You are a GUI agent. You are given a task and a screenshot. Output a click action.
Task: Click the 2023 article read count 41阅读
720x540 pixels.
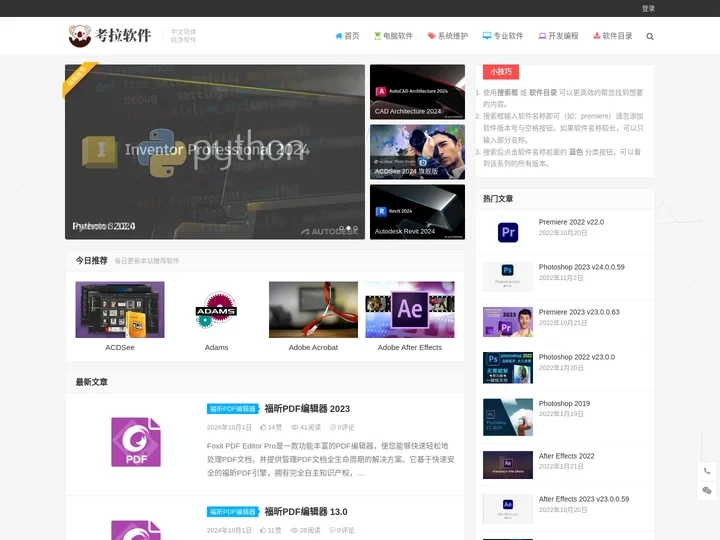tap(306, 428)
